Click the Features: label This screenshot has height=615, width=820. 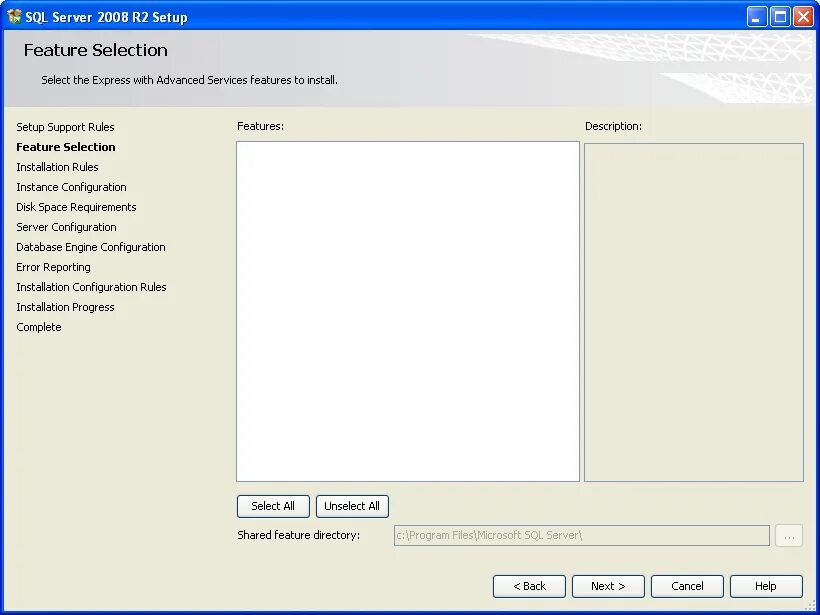260,126
